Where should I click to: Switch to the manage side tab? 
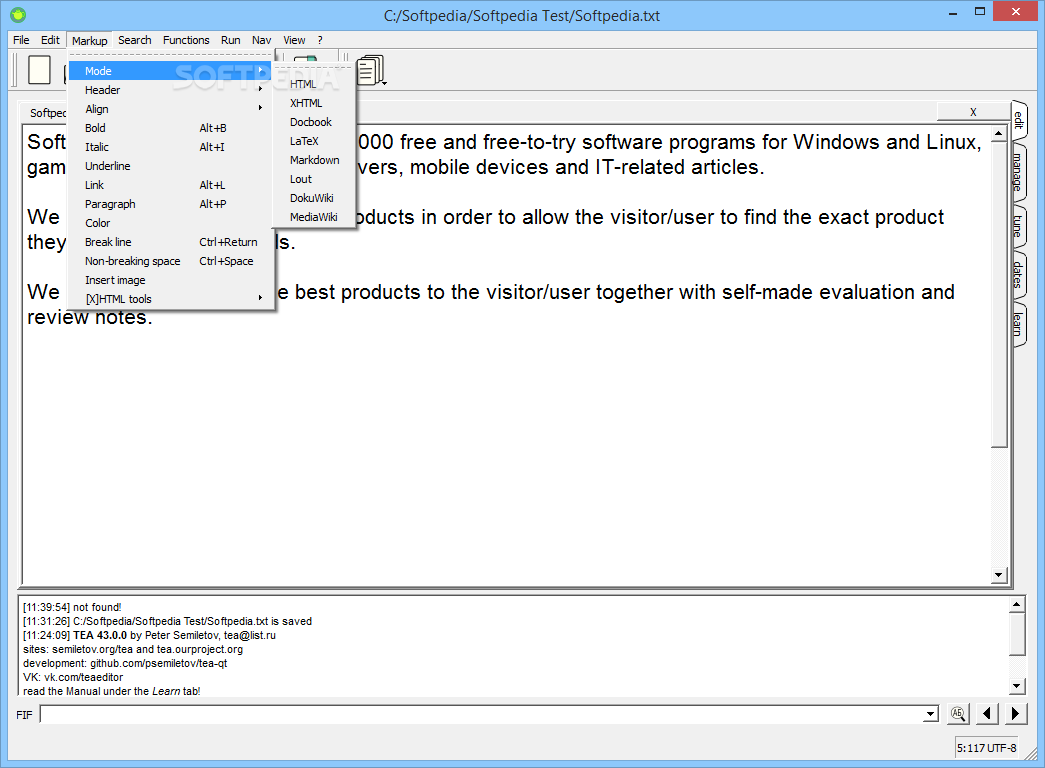point(1018,172)
